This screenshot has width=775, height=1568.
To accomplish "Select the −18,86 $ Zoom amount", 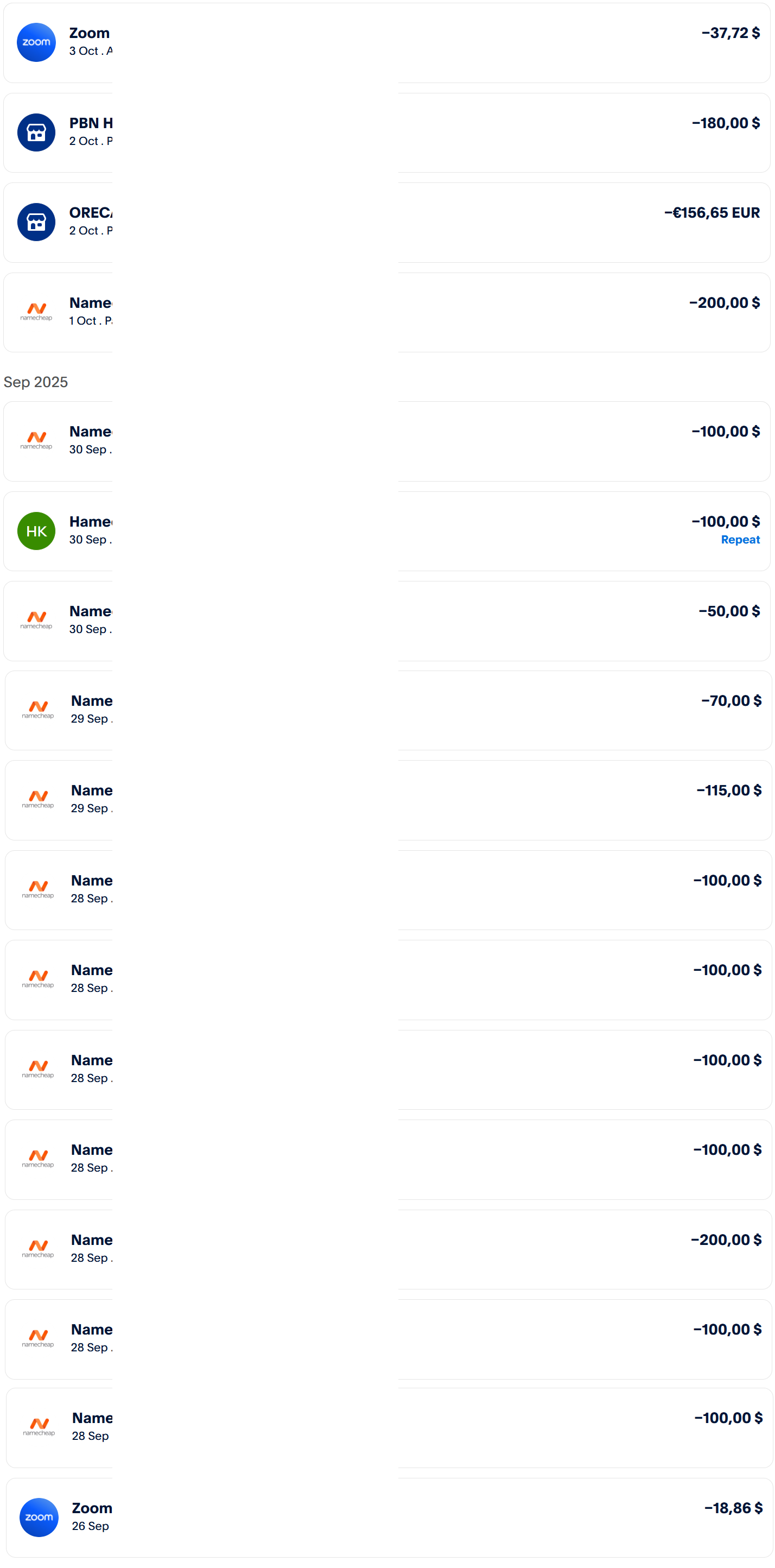I will [x=733, y=1508].
